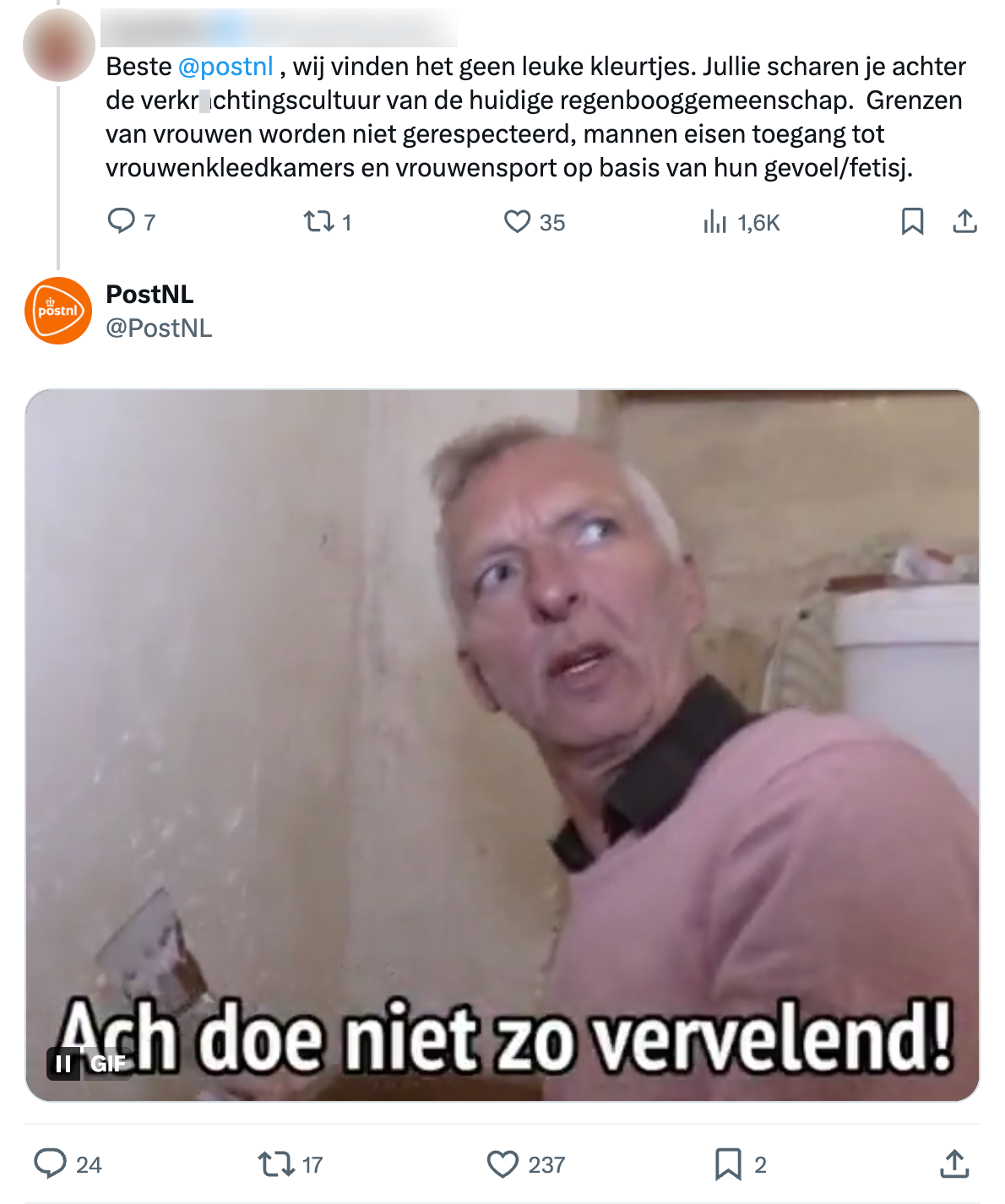Screen dimensions: 1005x1204
Task: Open PostNL orange profile avatar
Action: [x=58, y=311]
